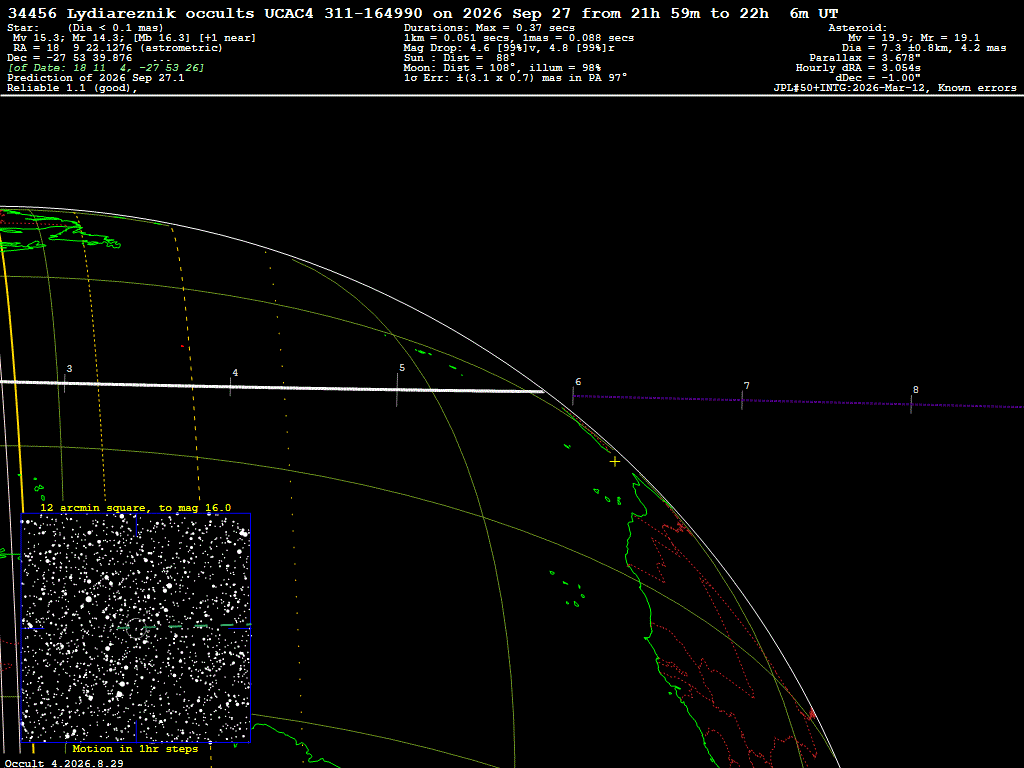Viewport: 1024px width, 768px height.
Task: Click the green dashed motion track in the star chart
Action: 185,626
